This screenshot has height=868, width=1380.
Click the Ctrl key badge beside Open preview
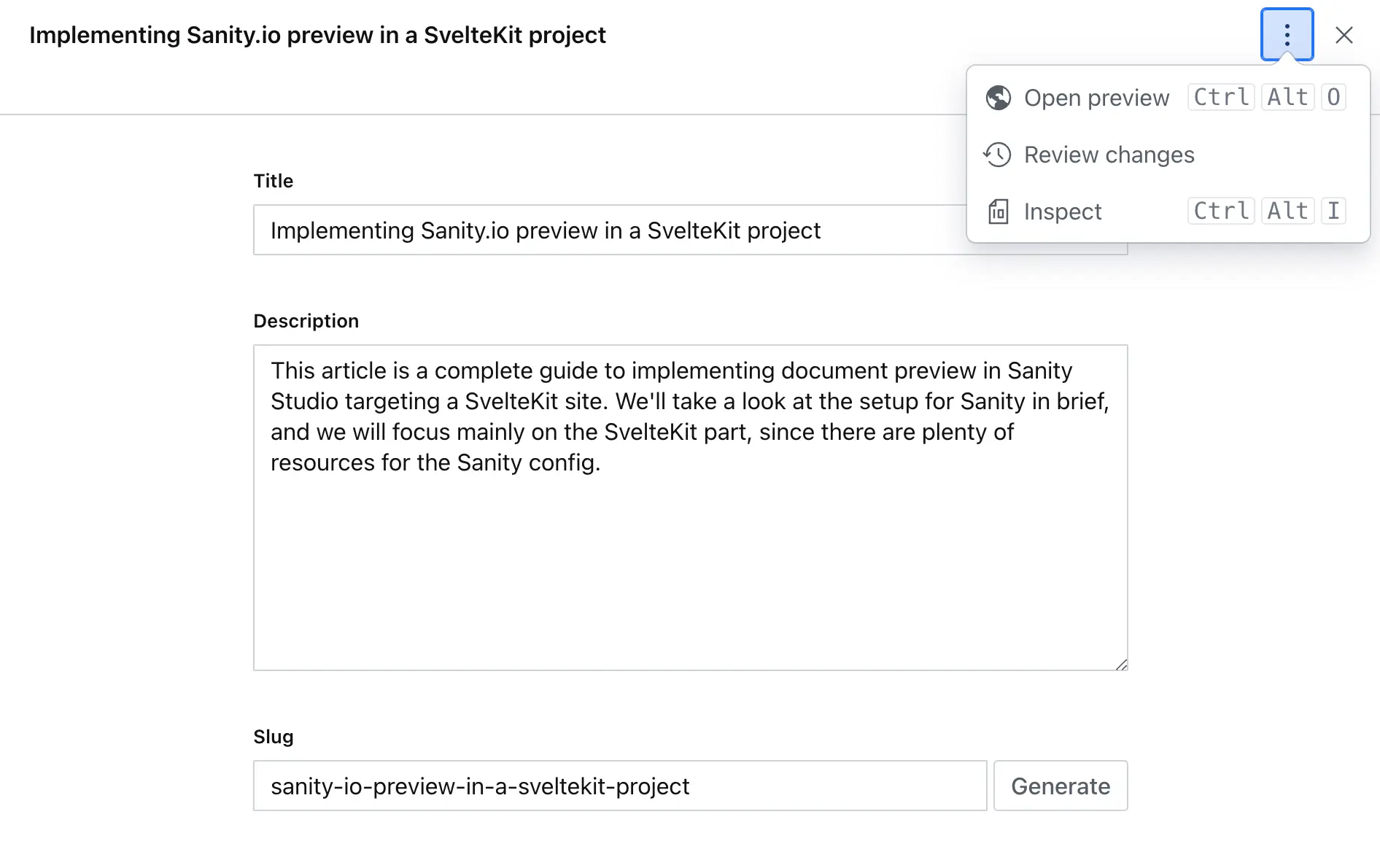[x=1220, y=96]
